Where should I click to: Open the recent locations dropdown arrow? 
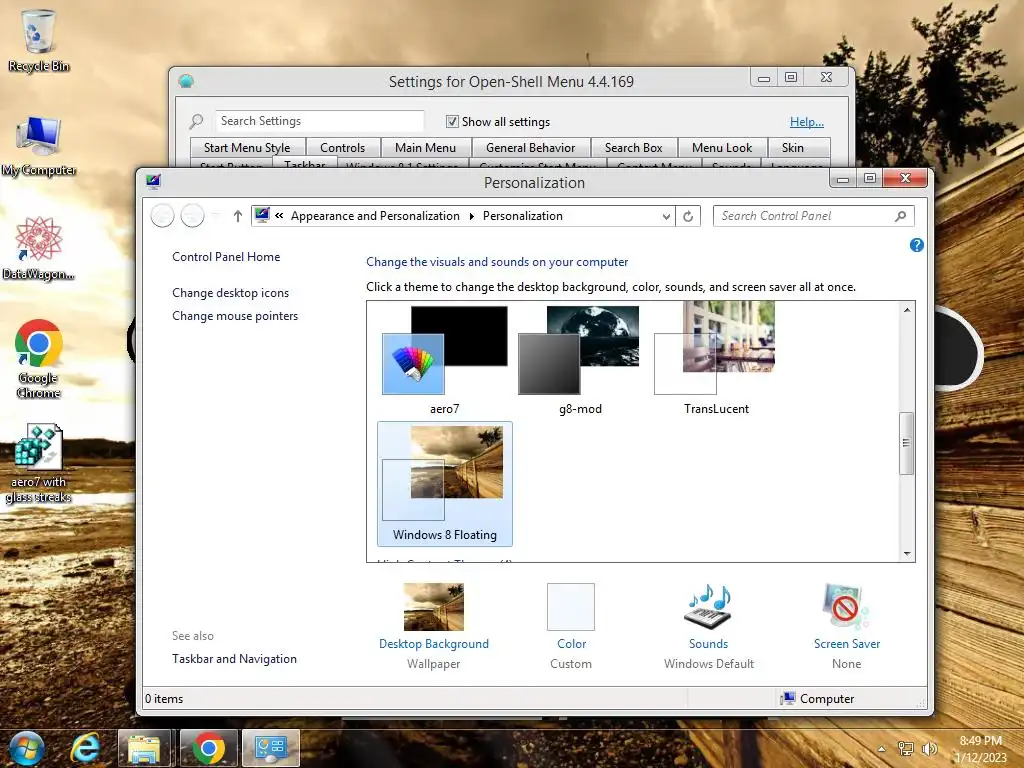[216, 216]
